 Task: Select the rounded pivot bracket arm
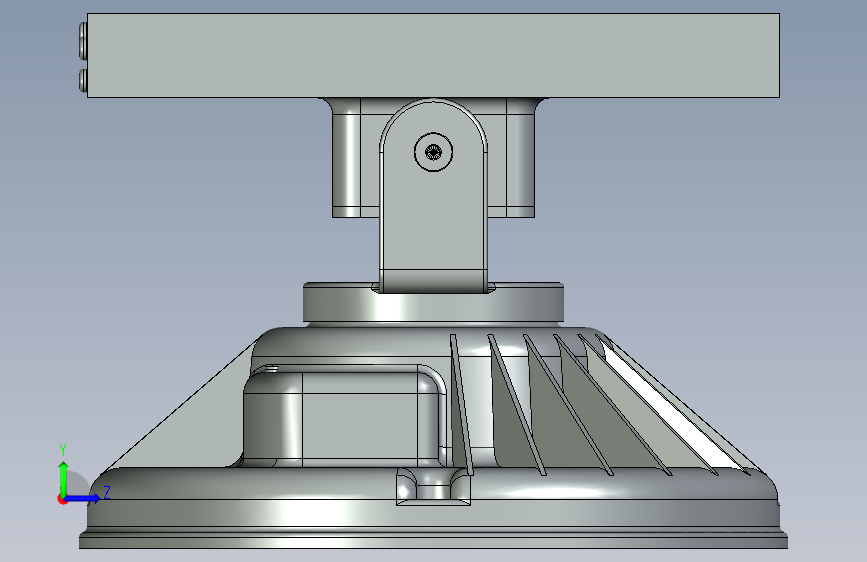click(x=434, y=196)
